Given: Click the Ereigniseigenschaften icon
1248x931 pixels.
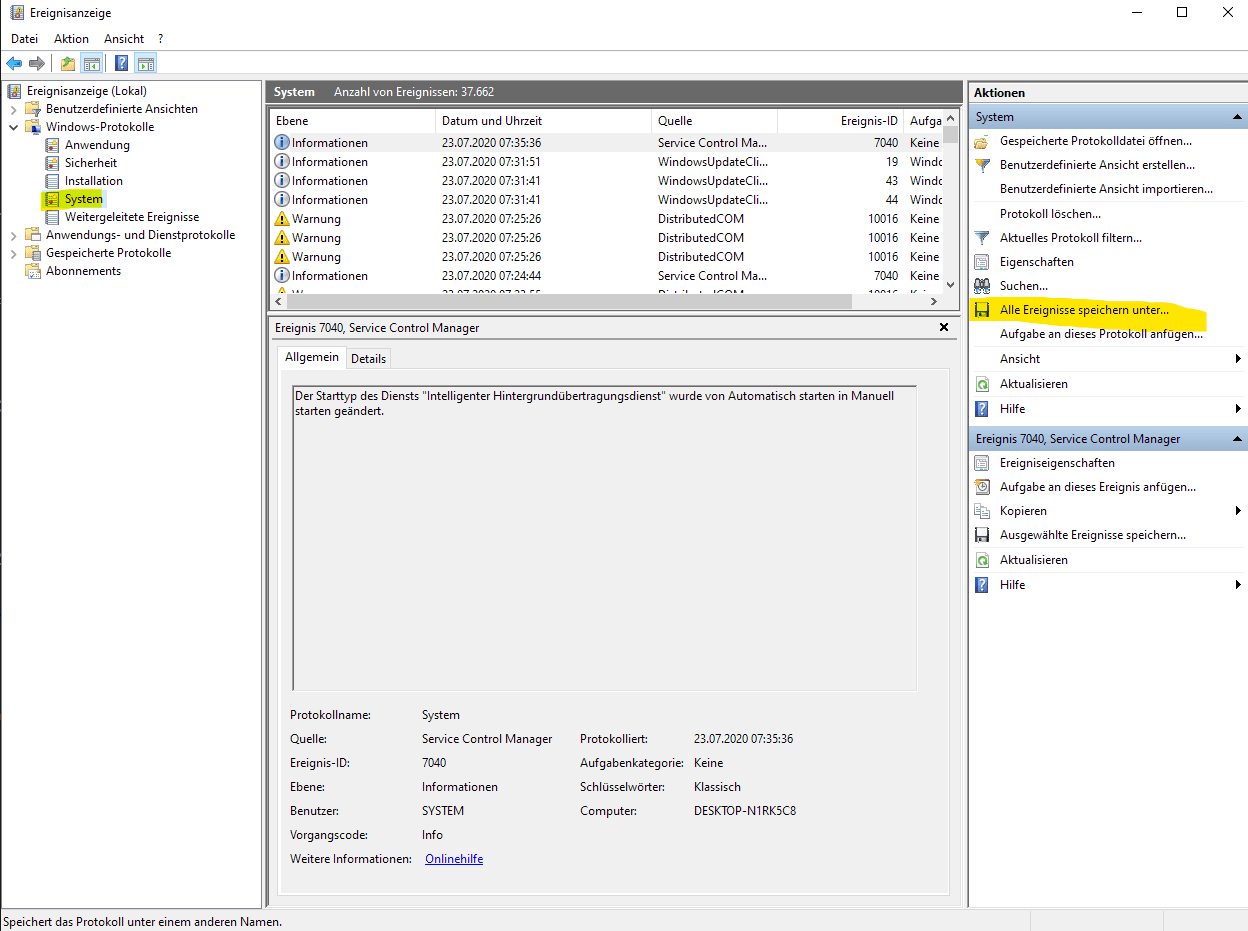Looking at the screenshot, I should [982, 463].
